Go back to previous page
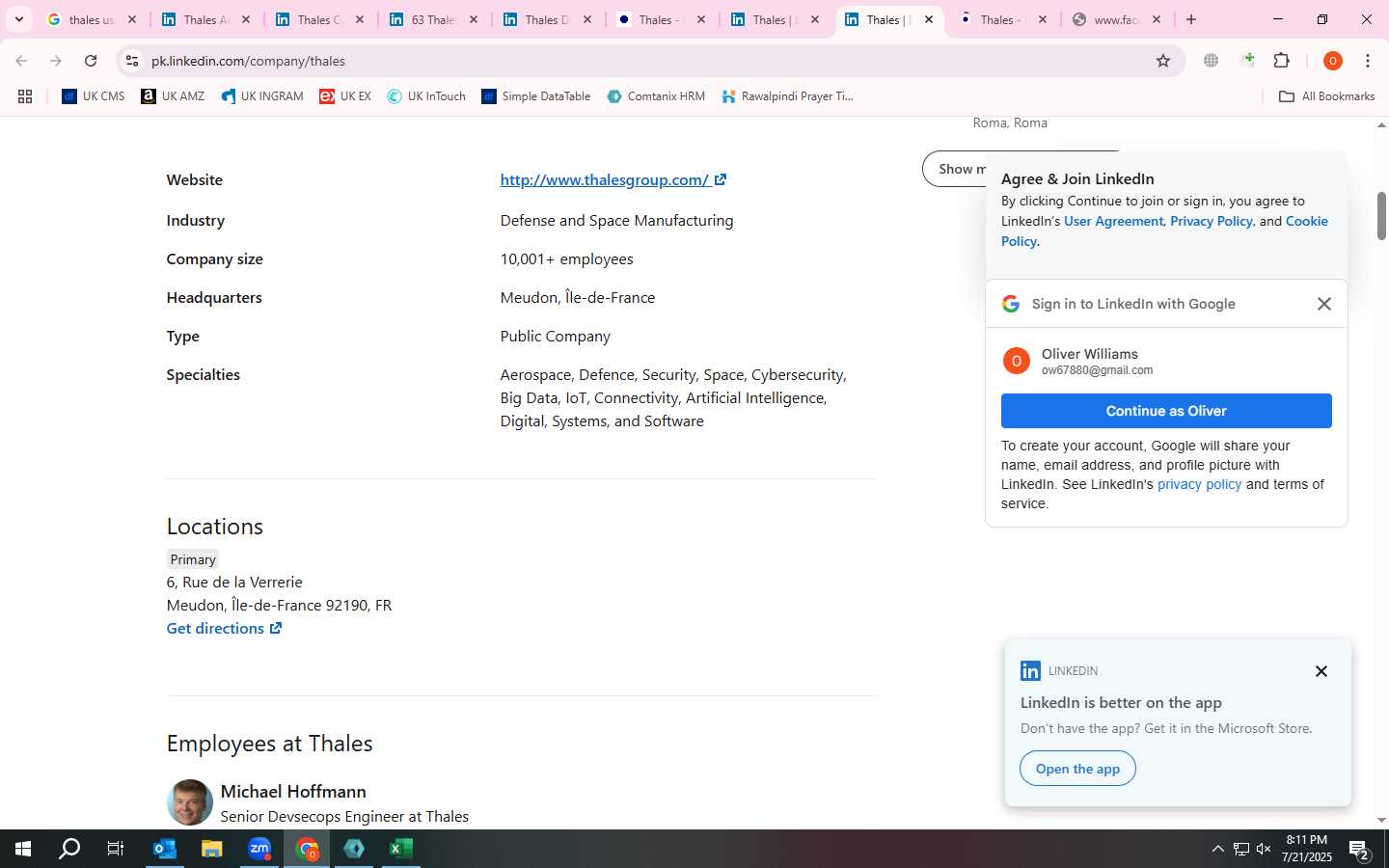This screenshot has height=868, width=1389. pyautogui.click(x=21, y=61)
